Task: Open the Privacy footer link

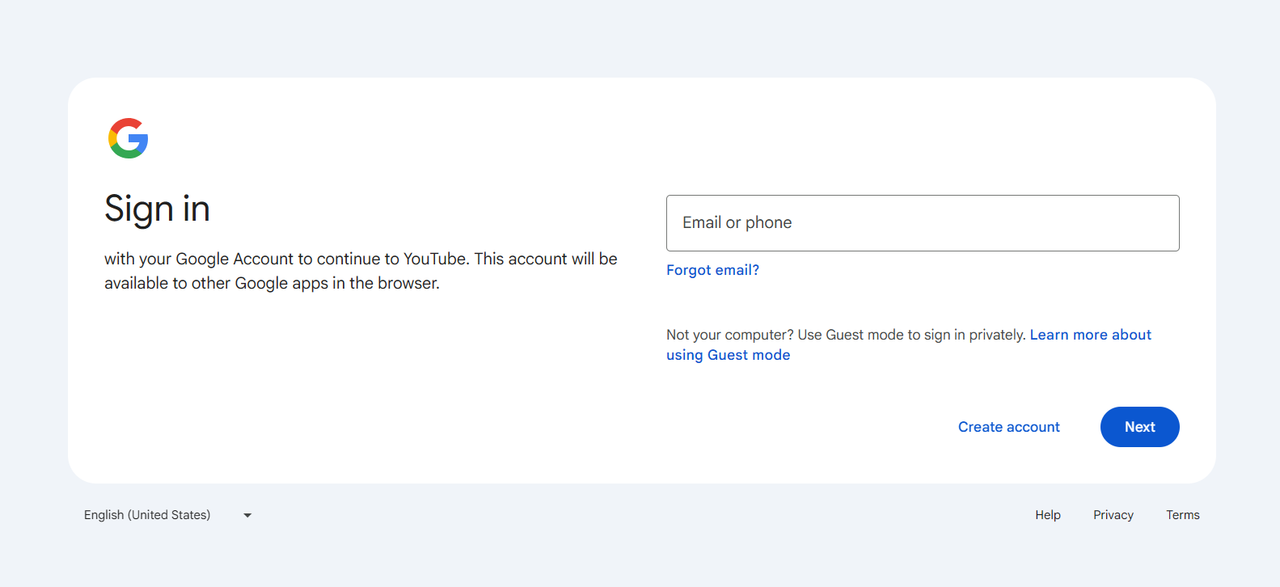Action: coord(1112,515)
